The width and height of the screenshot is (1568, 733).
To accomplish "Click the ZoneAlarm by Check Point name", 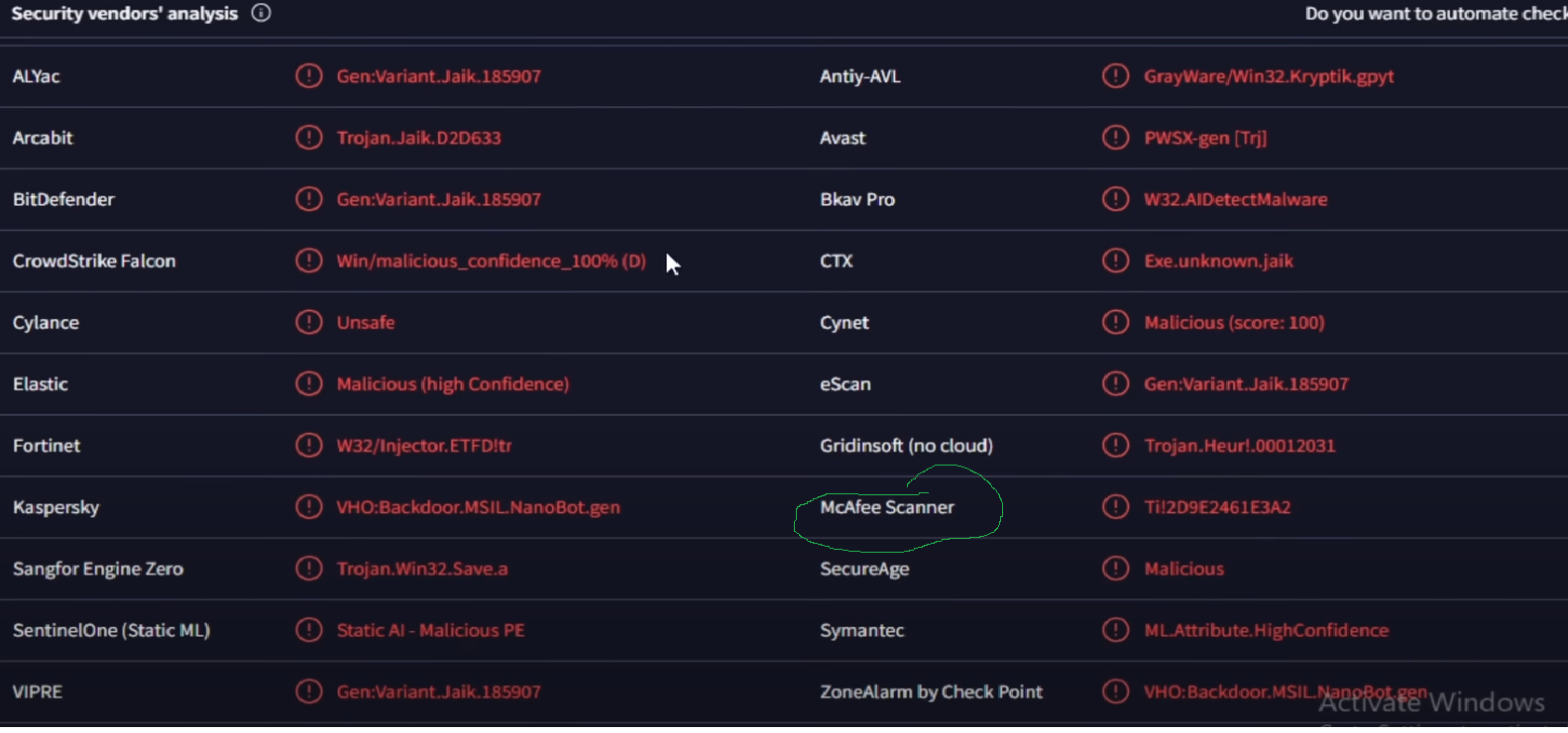I will pyautogui.click(x=932, y=691).
